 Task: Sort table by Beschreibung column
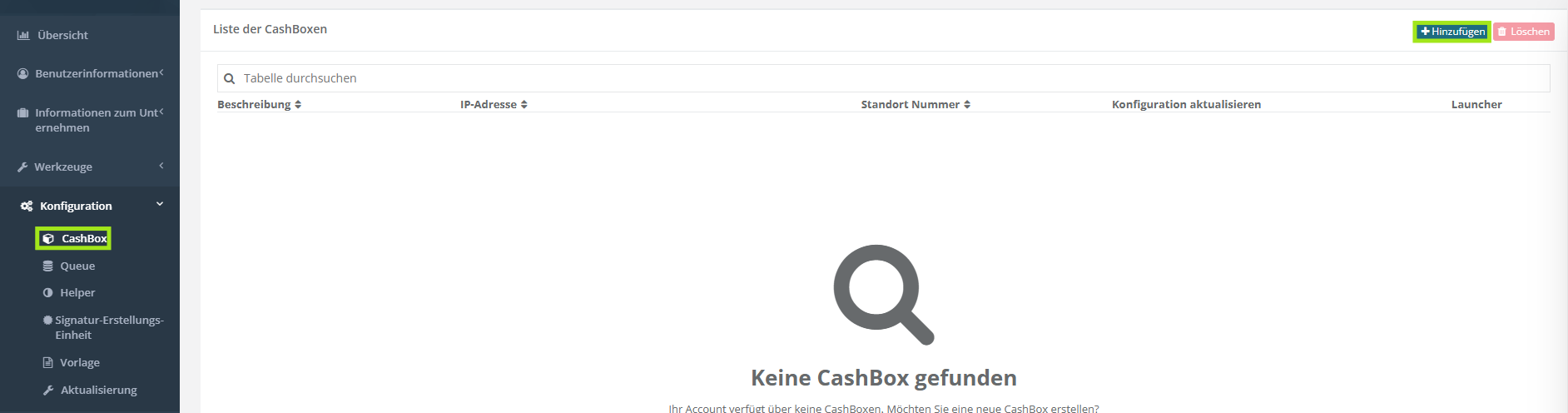tap(298, 105)
